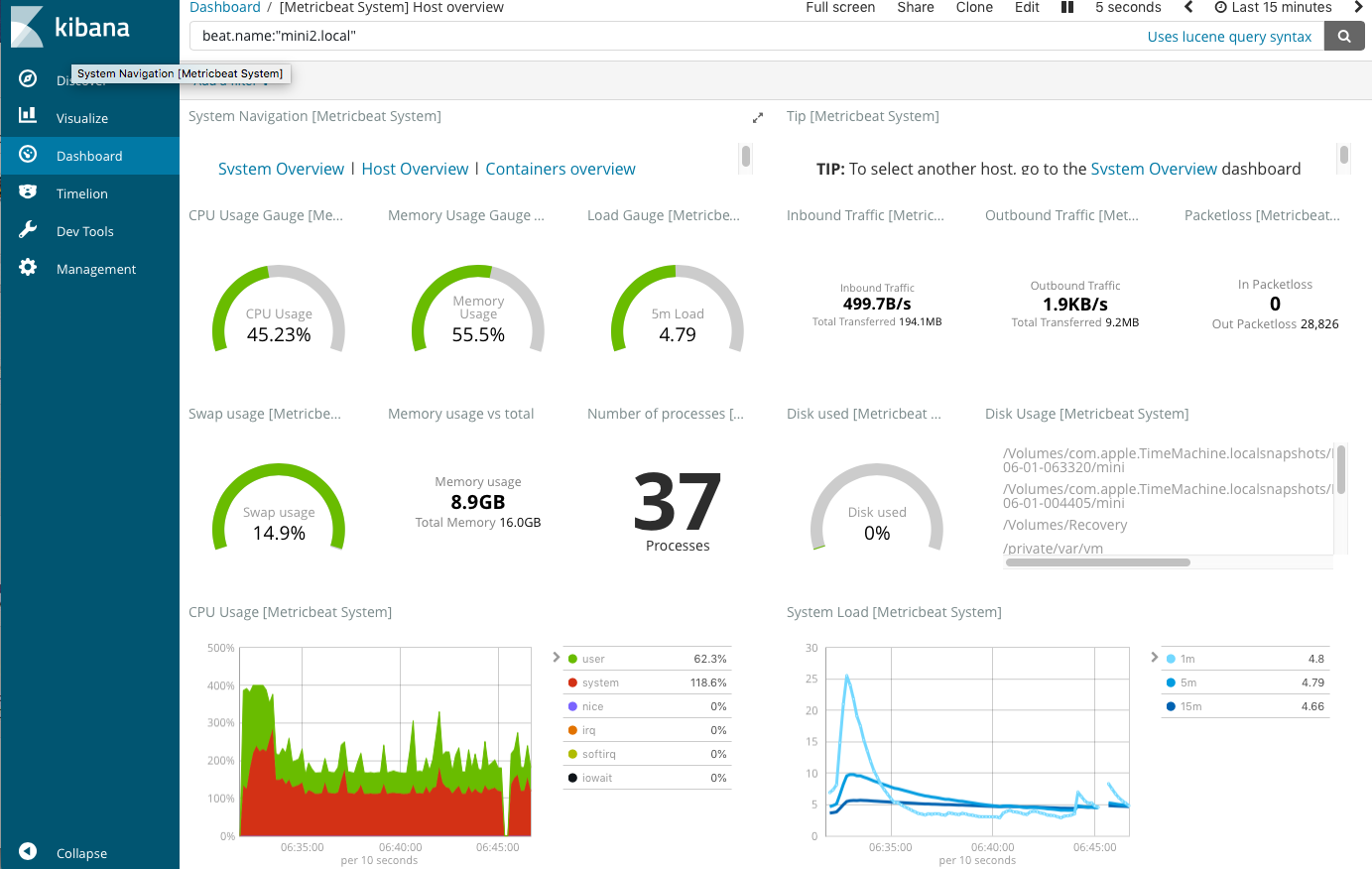Screen dimensions: 1372x869
Task: Click the Disk Usage vertical scrollbar
Action: pos(1341,469)
